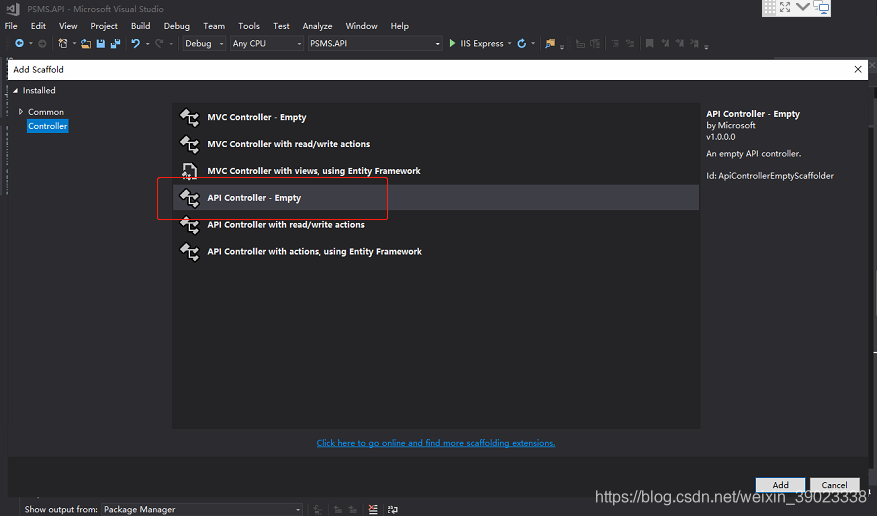Click the Add button
This screenshot has width=877, height=516.
[780, 485]
